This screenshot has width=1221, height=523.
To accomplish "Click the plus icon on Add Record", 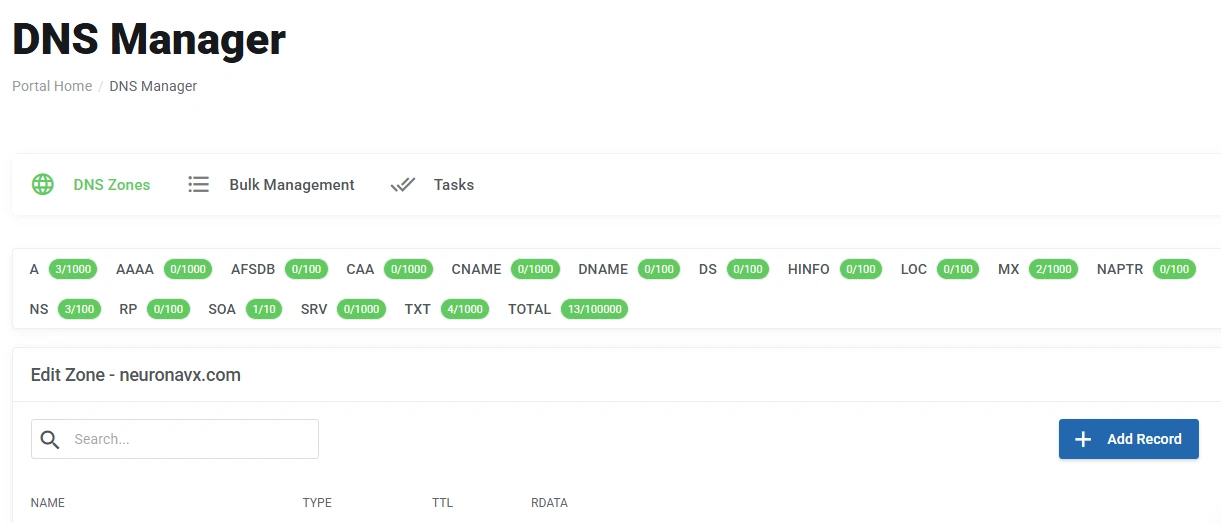I will point(1083,439).
